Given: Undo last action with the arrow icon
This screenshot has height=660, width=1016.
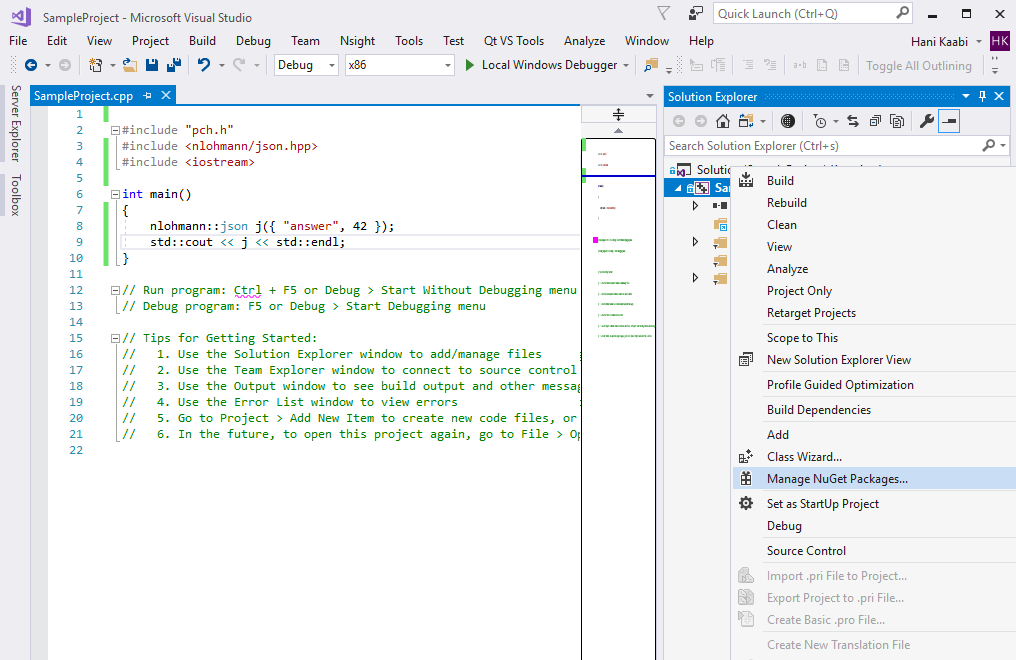Looking at the screenshot, I should coord(204,65).
